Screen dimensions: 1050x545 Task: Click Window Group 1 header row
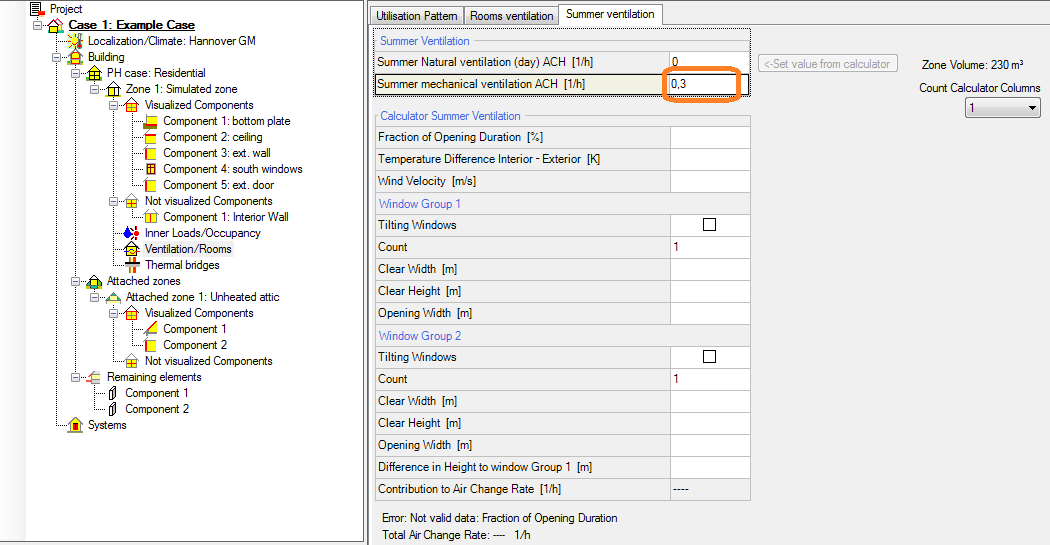[x=562, y=204]
